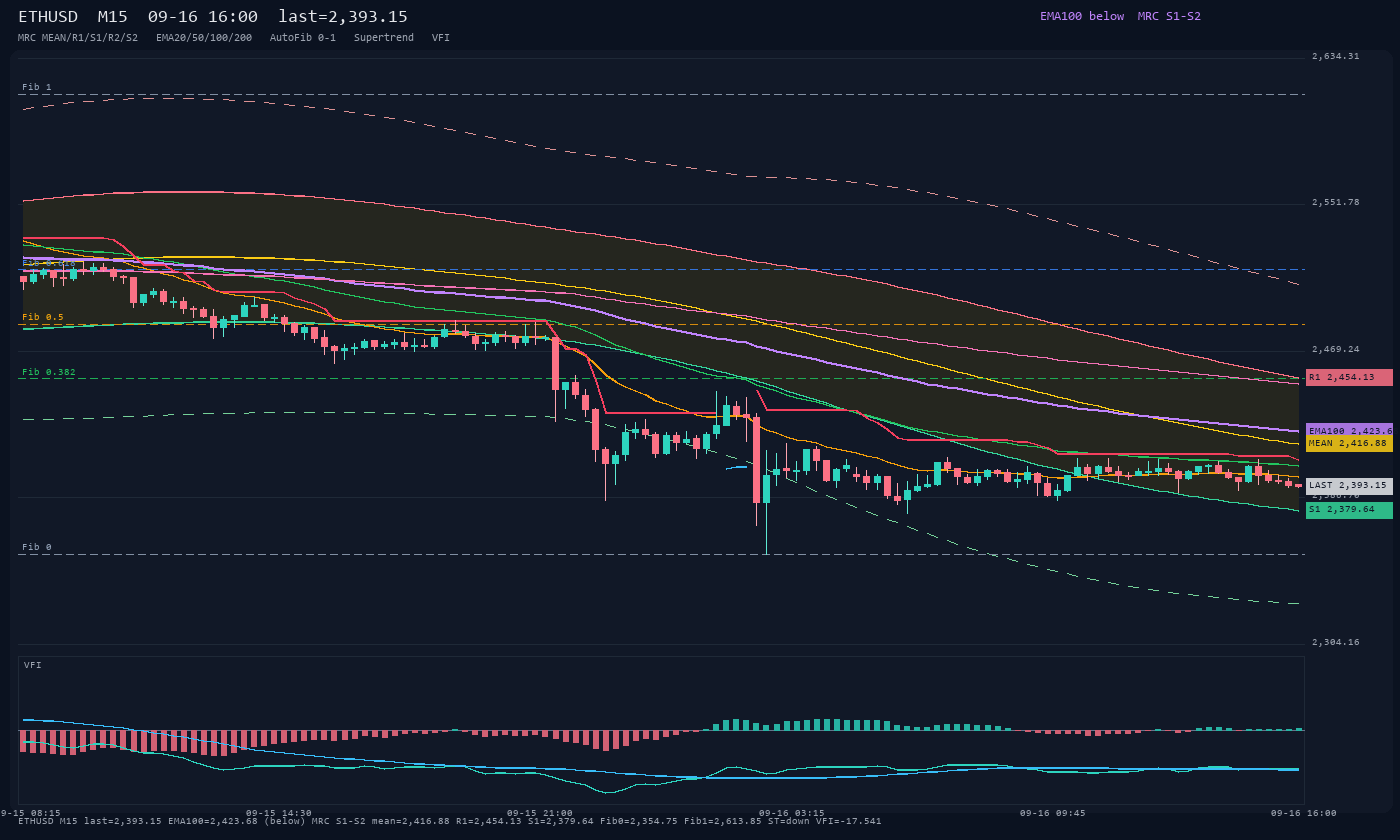Click the 2,469.24 price axis value
1400x840 pixels.
coord(1335,349)
